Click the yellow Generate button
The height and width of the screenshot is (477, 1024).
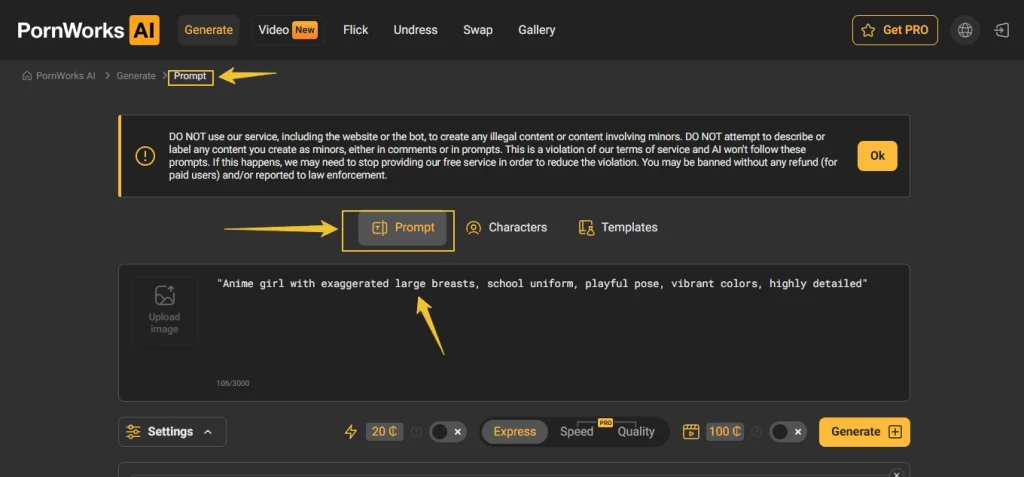point(864,432)
